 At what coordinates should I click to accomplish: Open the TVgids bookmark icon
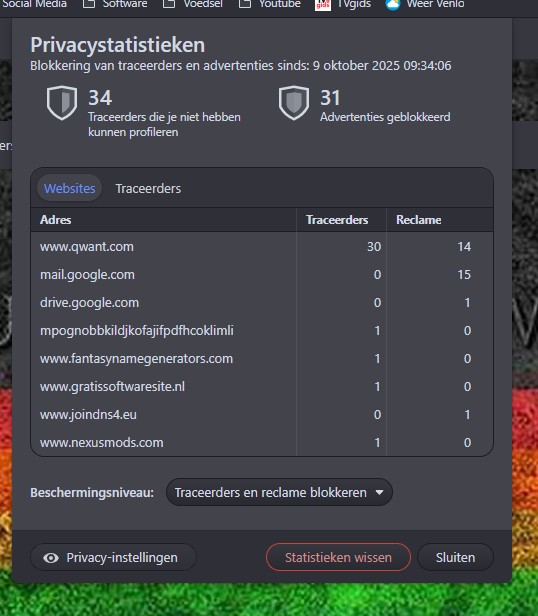tap(323, 5)
